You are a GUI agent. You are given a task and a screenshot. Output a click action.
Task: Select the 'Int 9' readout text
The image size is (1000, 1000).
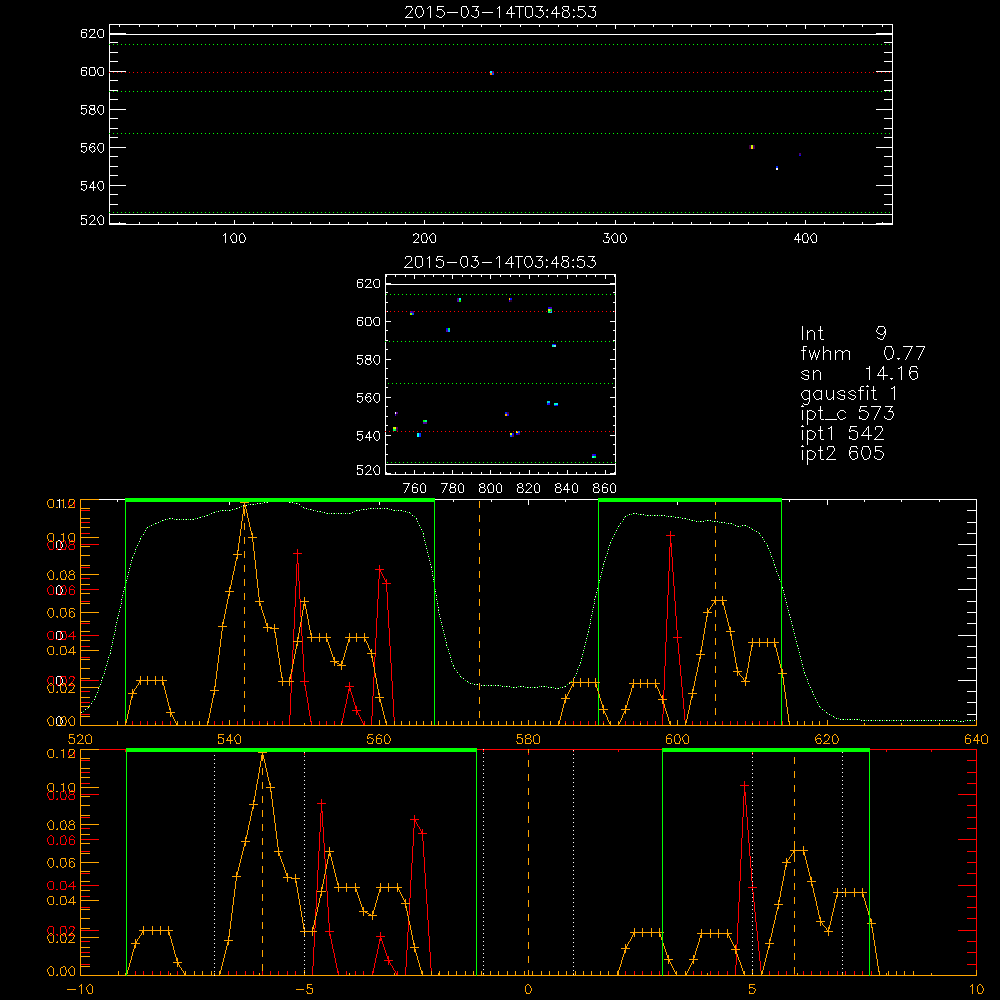coord(843,334)
